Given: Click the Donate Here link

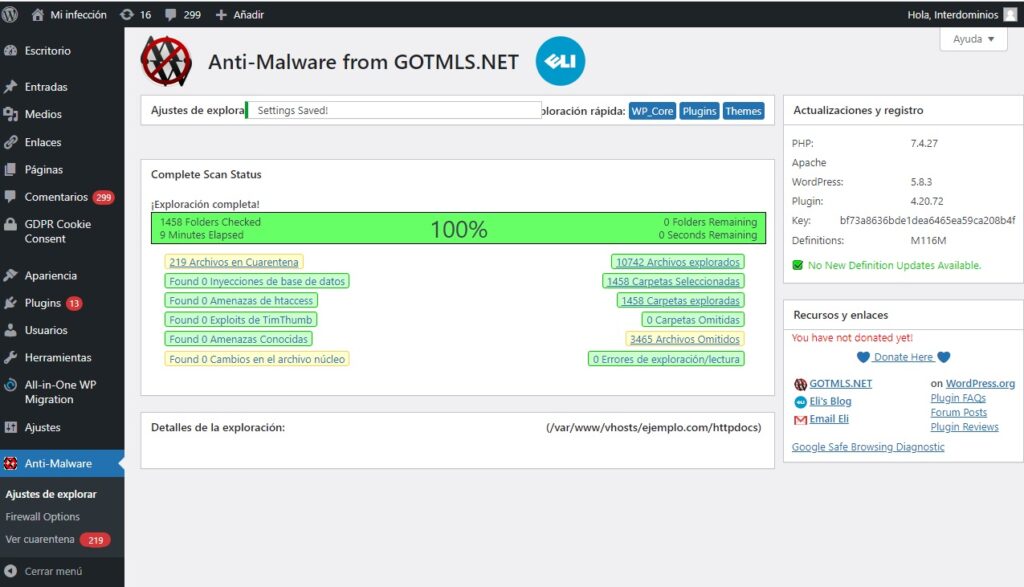Looking at the screenshot, I should pos(903,357).
